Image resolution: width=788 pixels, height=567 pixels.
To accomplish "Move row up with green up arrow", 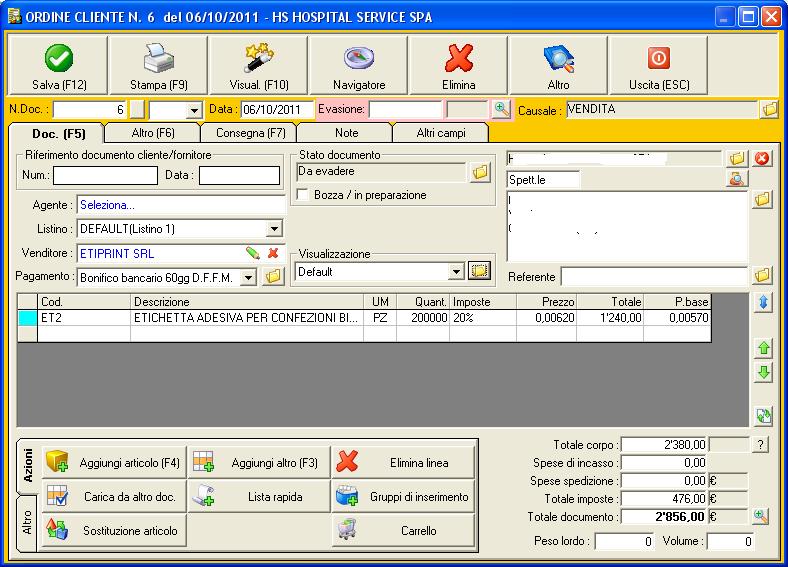I will tap(763, 348).
